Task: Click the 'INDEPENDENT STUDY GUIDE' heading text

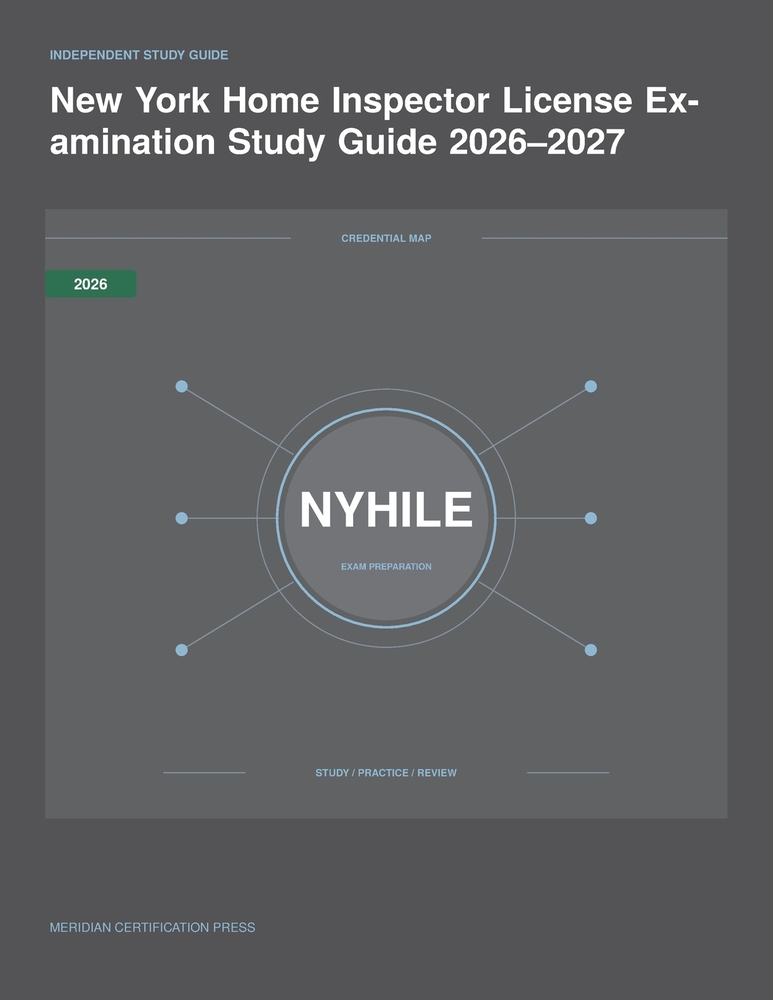Action: pos(139,55)
